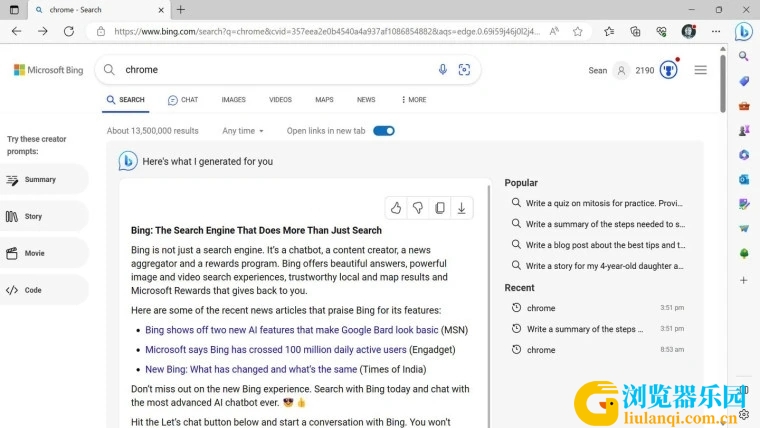Select popular prompt about blog post tips
The image size is (760, 428).
(x=598, y=245)
